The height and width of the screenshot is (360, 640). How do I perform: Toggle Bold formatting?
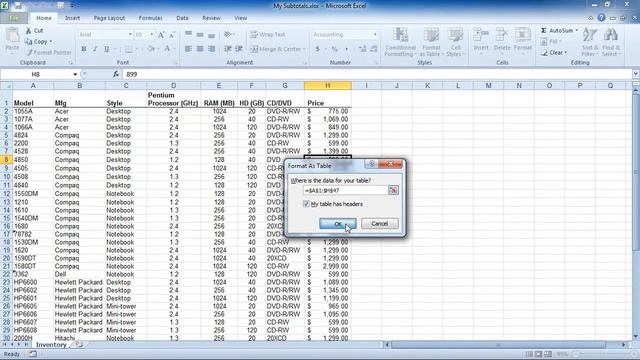pos(84,49)
